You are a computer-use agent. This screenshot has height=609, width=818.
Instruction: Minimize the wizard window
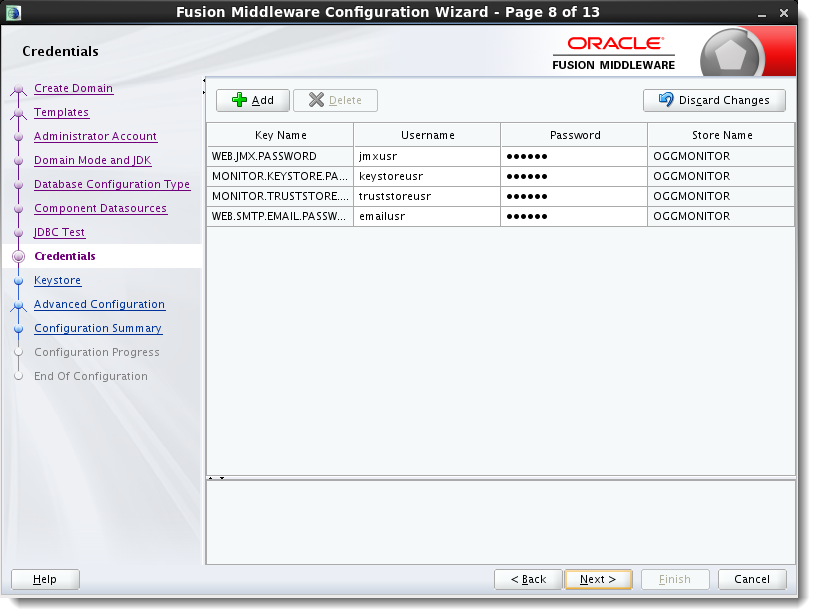(762, 14)
